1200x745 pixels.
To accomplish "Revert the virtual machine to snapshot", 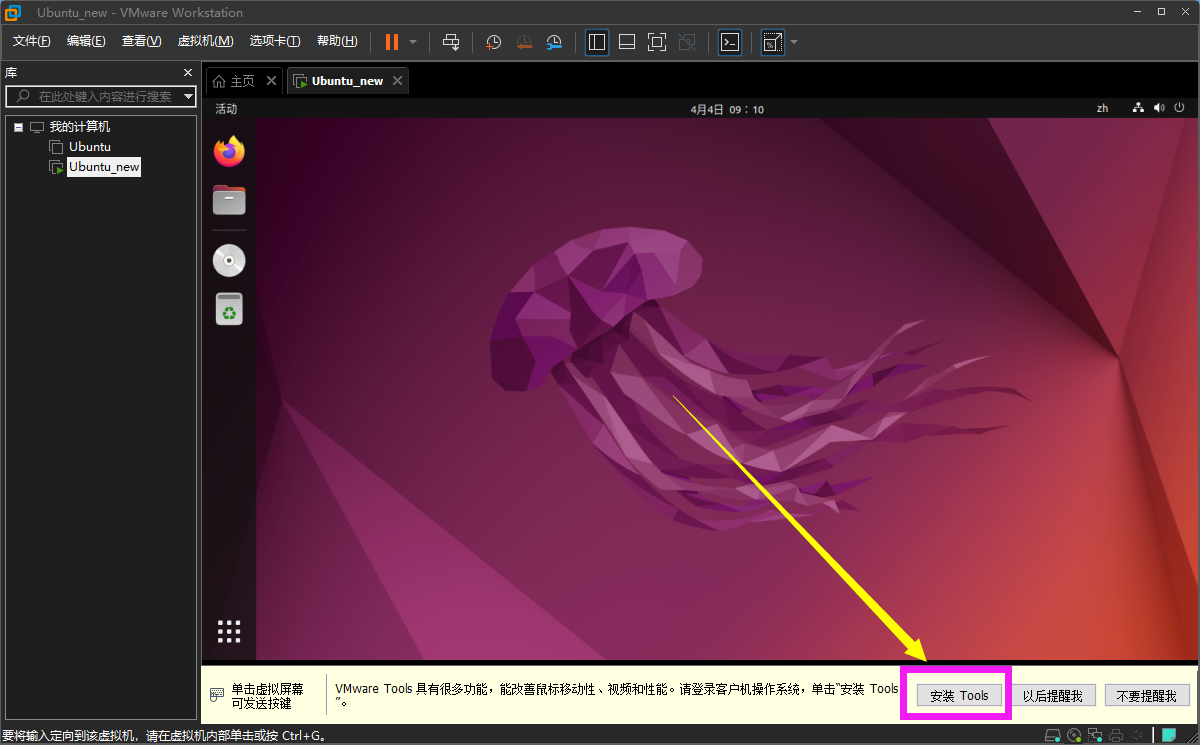I will point(524,42).
